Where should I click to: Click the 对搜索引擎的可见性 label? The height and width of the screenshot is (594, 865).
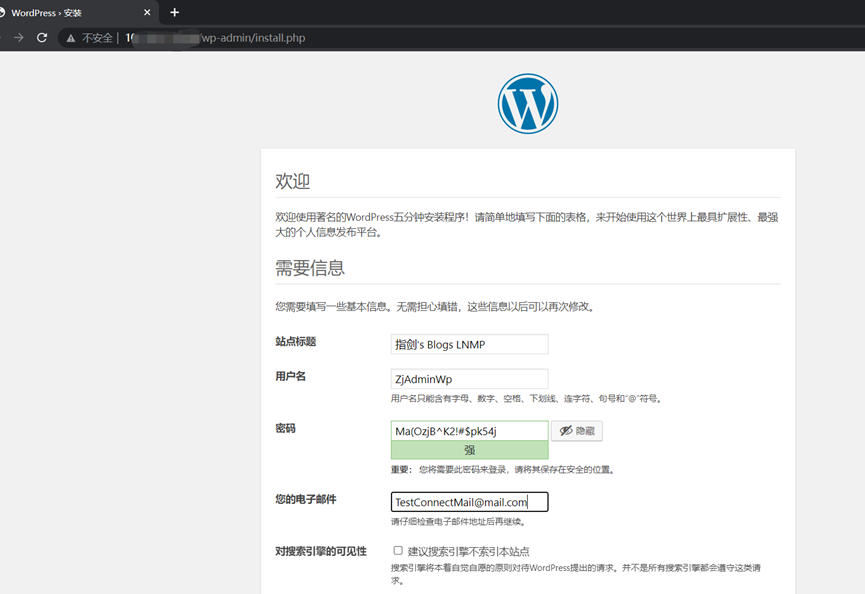321,551
